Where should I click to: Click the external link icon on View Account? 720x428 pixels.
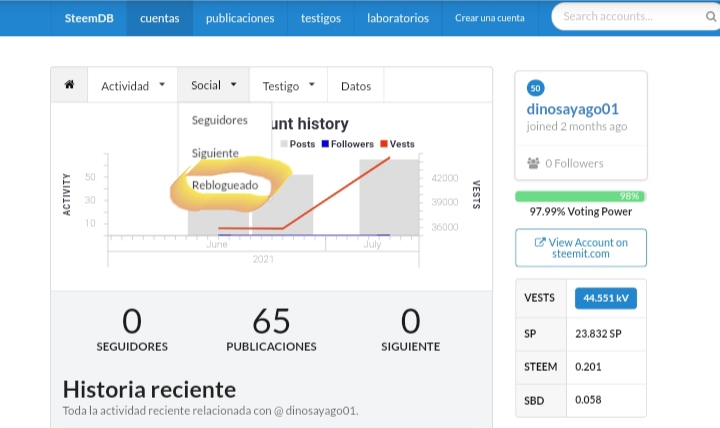tap(540, 242)
